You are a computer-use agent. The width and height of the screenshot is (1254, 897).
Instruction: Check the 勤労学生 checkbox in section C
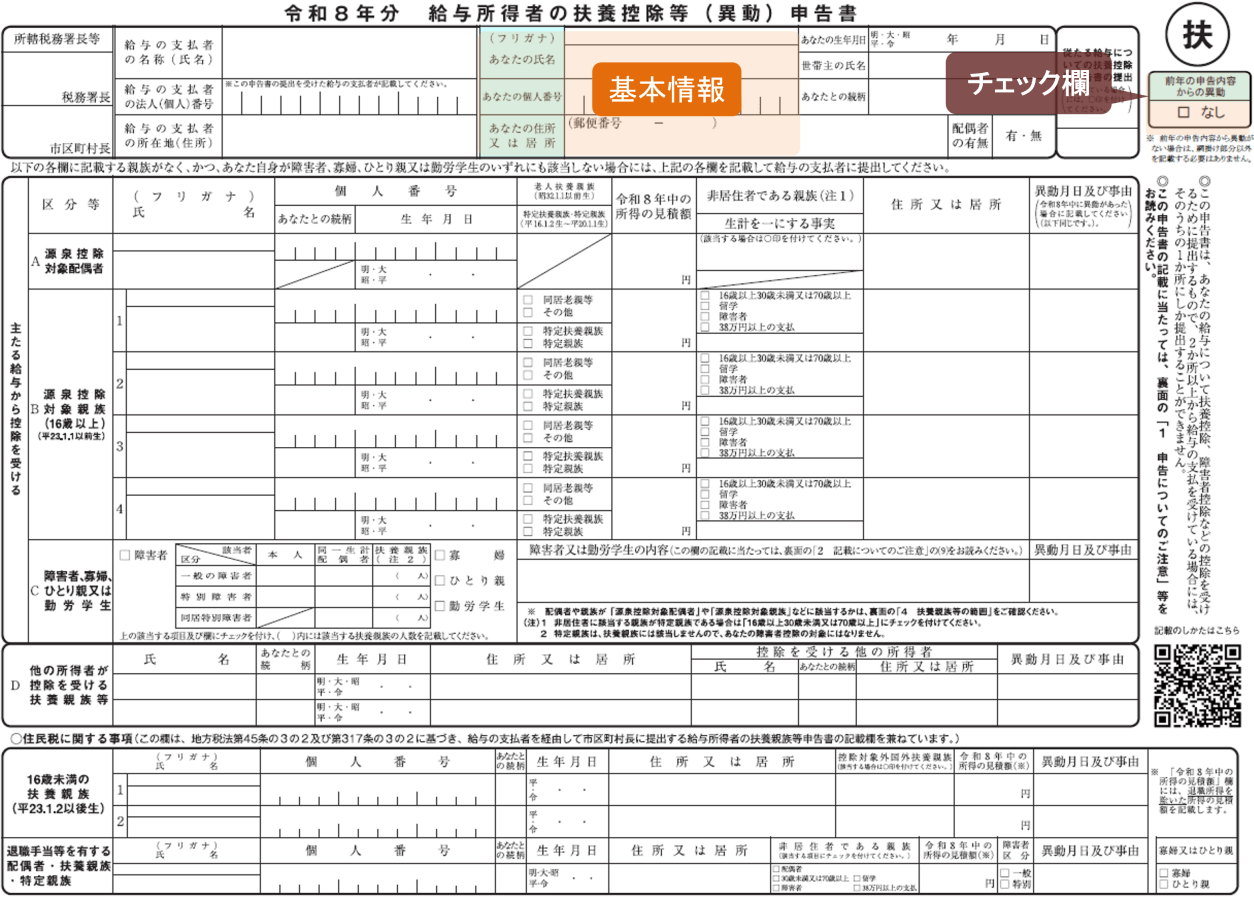(x=440, y=606)
